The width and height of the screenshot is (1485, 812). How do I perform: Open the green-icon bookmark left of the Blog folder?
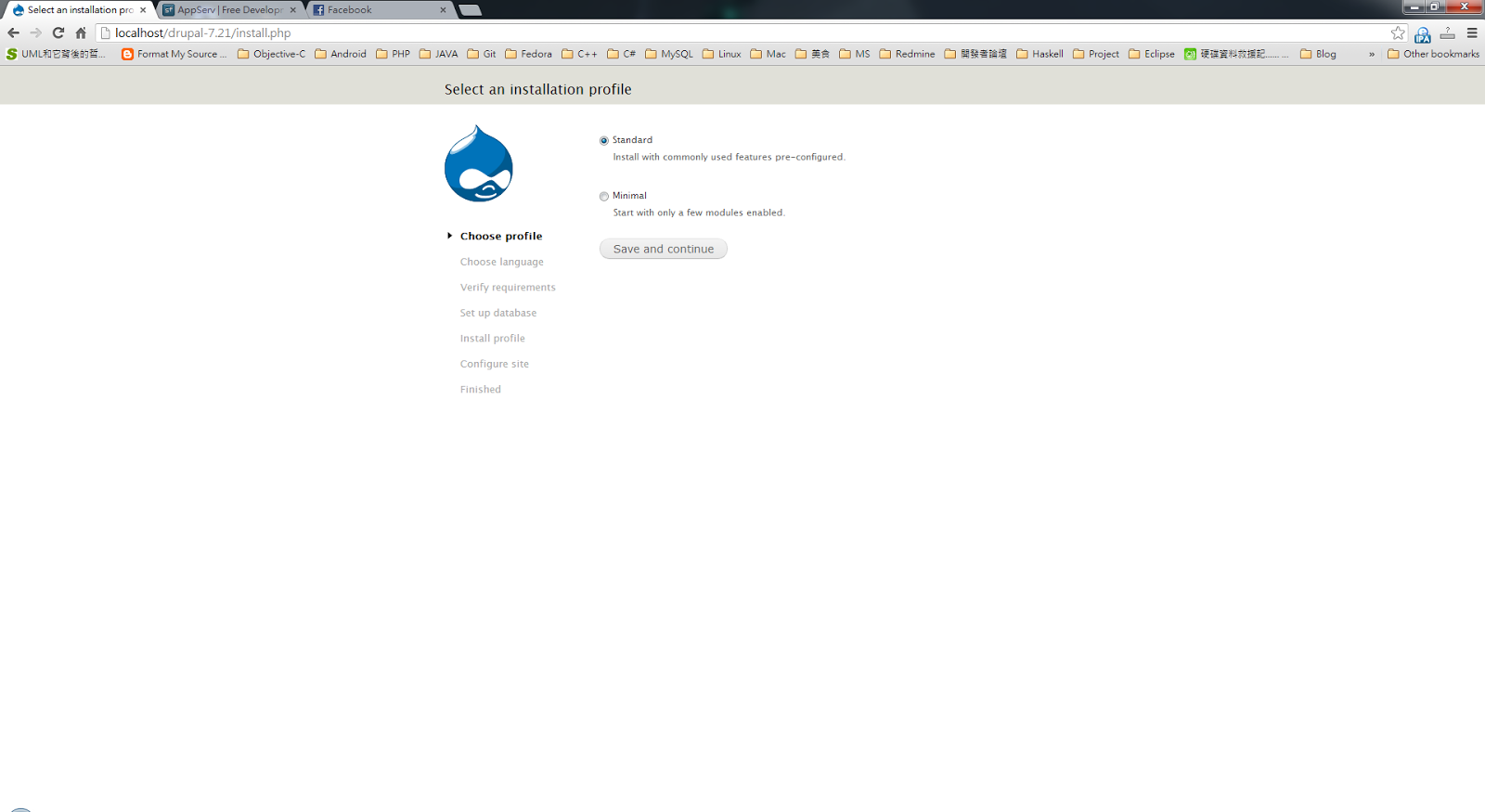(1236, 54)
